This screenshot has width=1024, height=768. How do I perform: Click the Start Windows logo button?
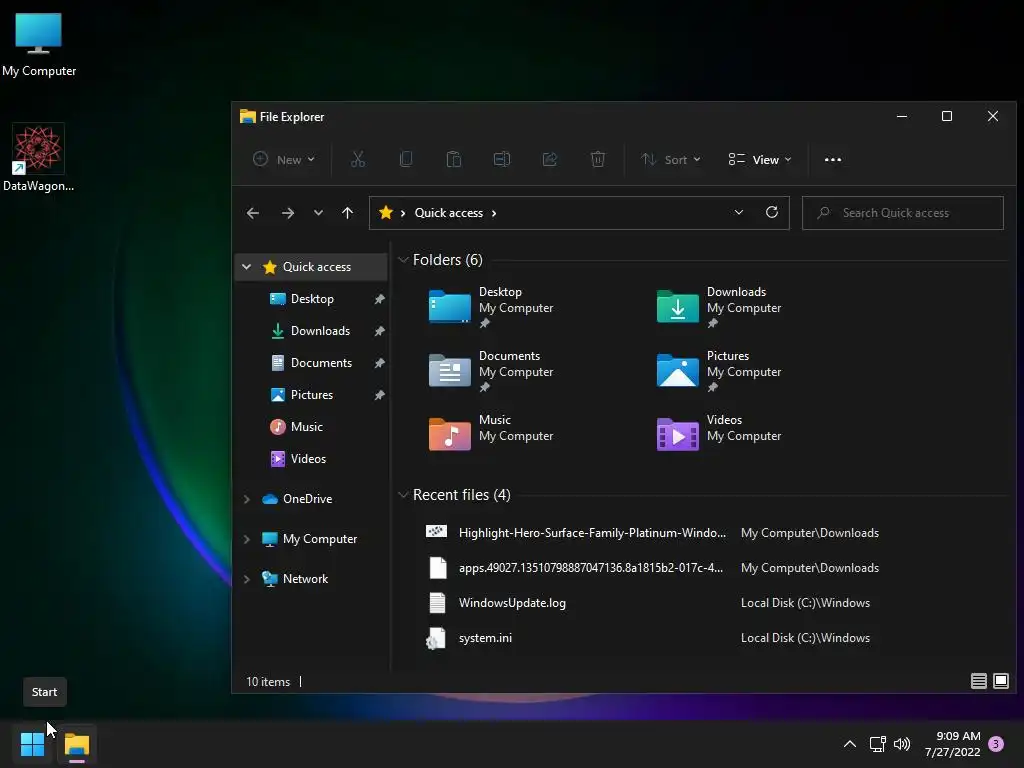point(32,744)
